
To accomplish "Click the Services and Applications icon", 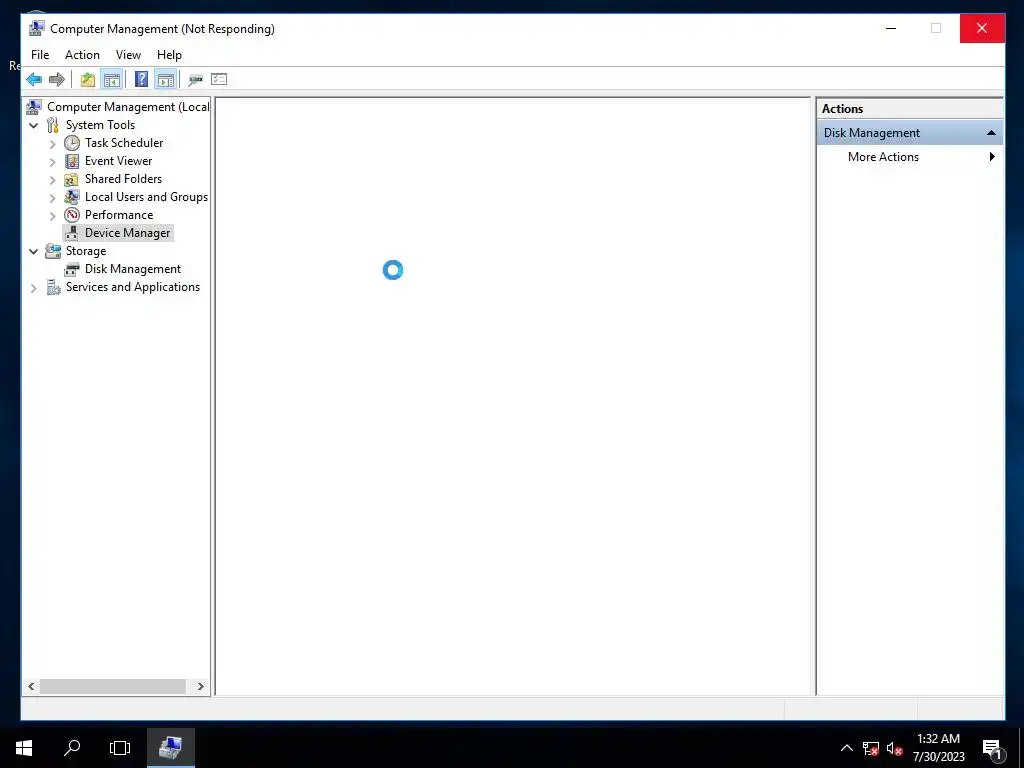I will pyautogui.click(x=53, y=287).
